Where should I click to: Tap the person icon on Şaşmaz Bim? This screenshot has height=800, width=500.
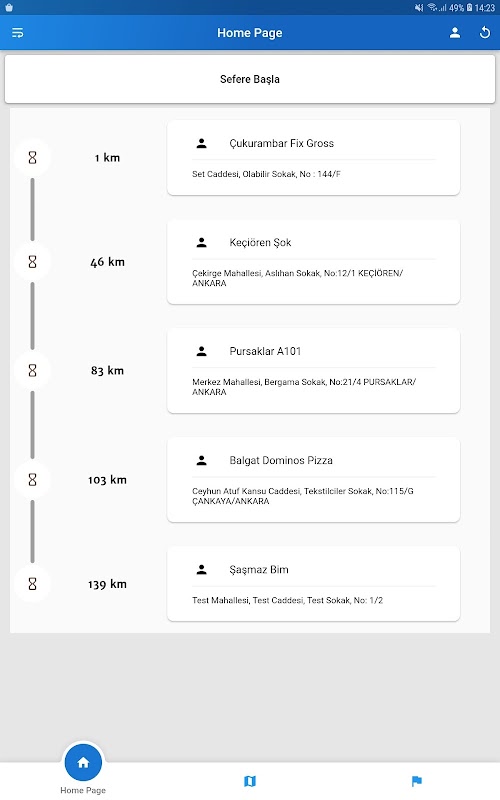[202, 570]
